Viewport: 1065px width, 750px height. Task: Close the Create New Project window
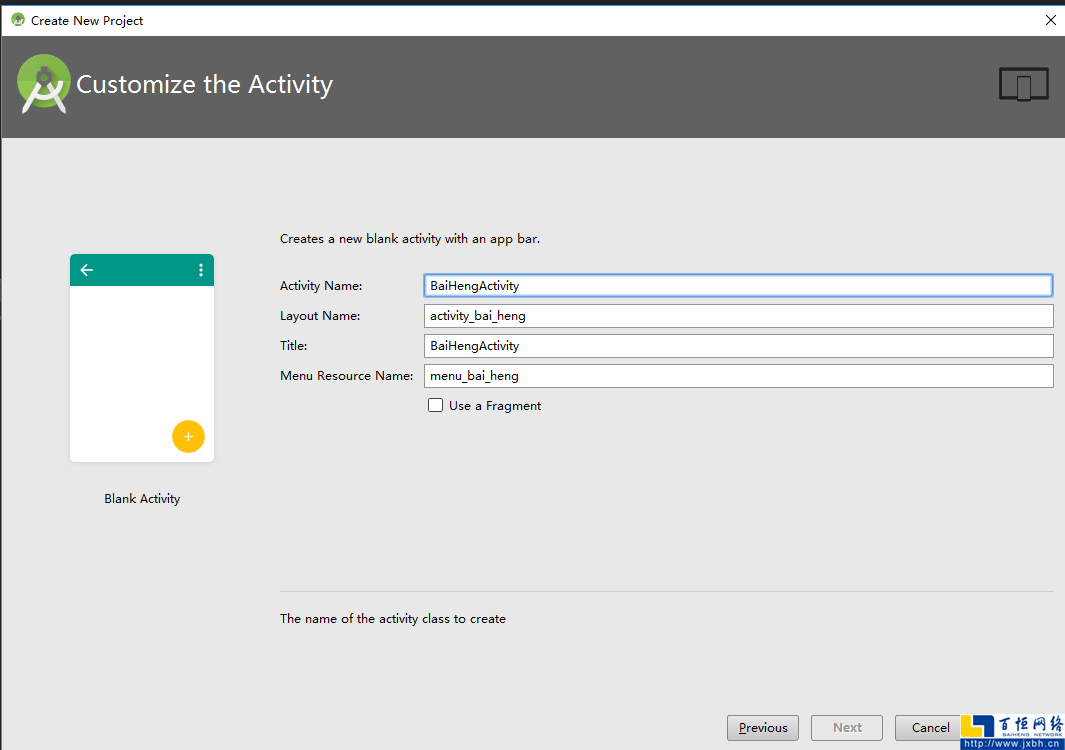[x=1050, y=20]
